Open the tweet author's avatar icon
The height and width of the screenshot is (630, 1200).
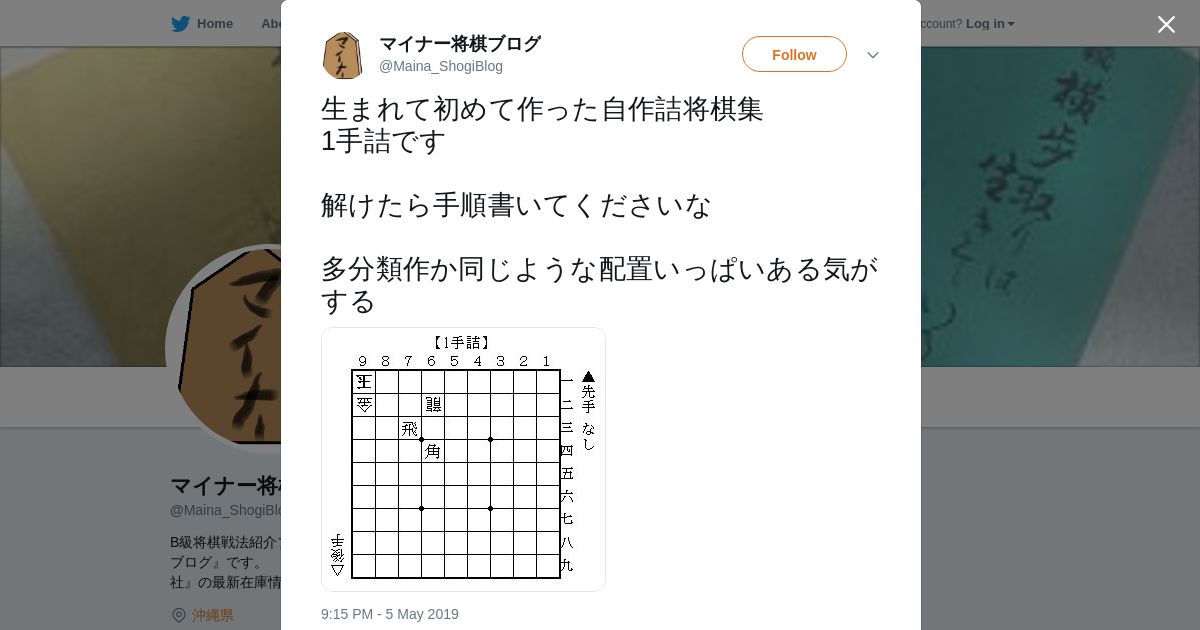342,55
